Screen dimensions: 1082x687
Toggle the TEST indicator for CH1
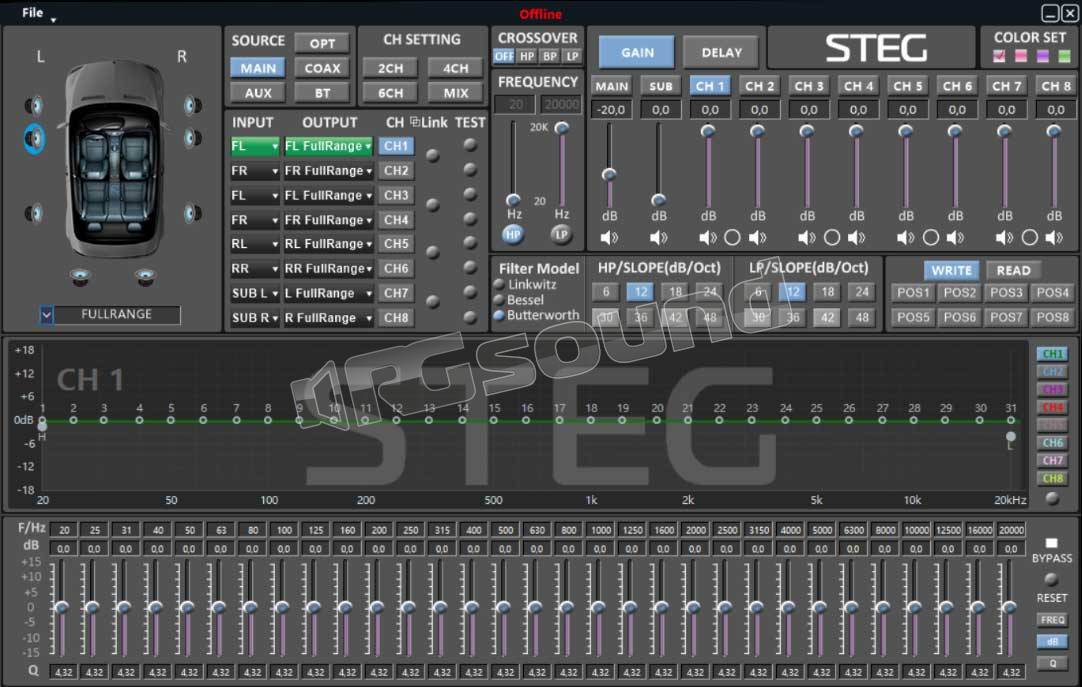[x=470, y=144]
